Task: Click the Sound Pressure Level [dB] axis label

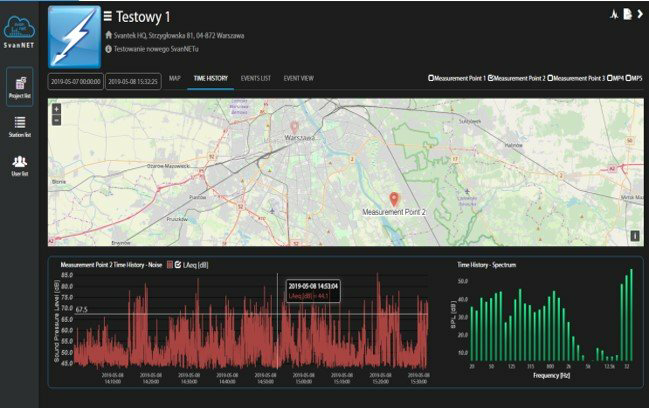Action: (x=57, y=321)
